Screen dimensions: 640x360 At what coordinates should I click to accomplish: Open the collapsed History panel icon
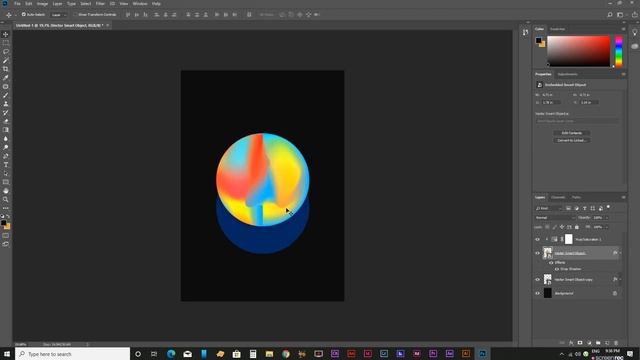[525, 32]
